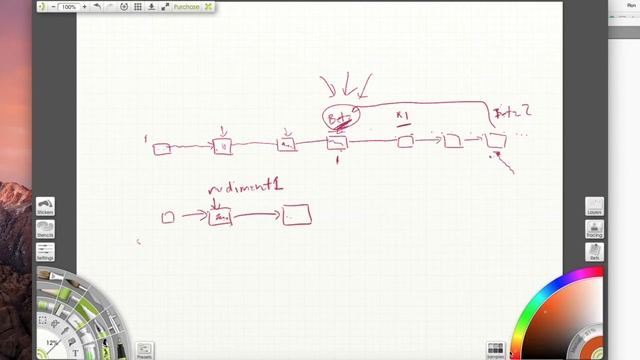640x360 pixels.
Task: Open the Layers panel
Action: tap(594, 206)
